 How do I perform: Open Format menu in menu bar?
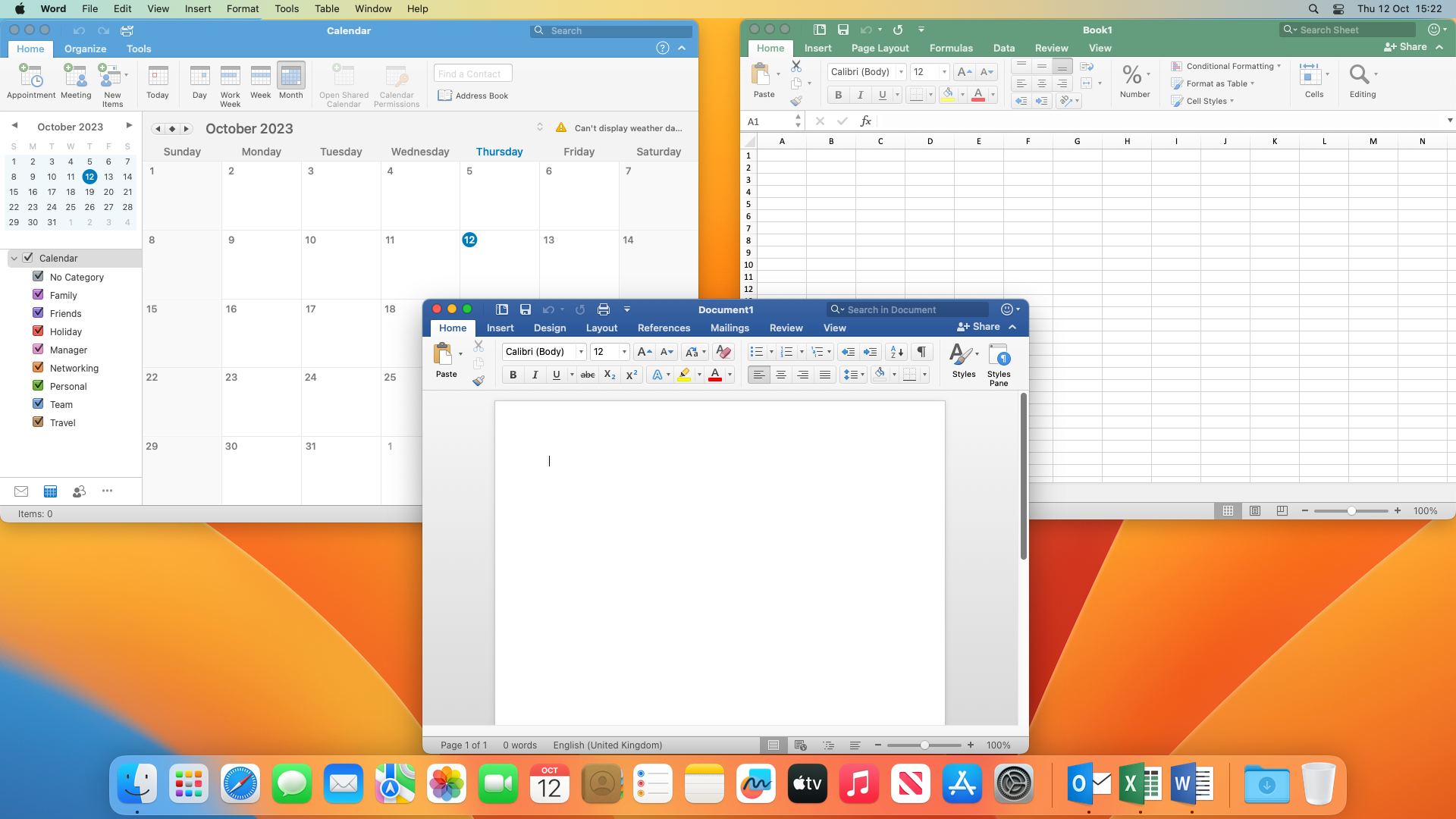coord(243,8)
